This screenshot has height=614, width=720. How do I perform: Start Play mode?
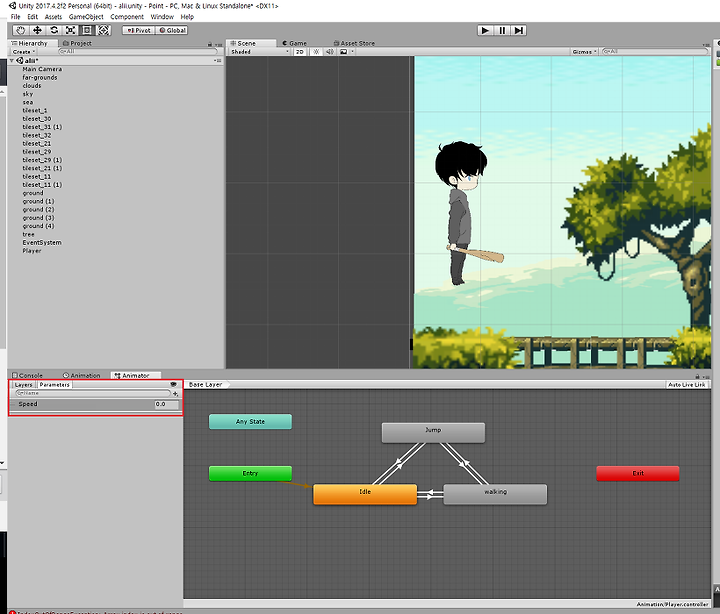point(485,30)
